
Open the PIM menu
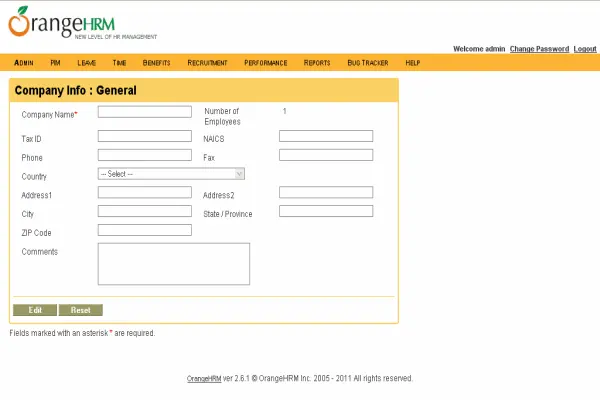pos(56,63)
